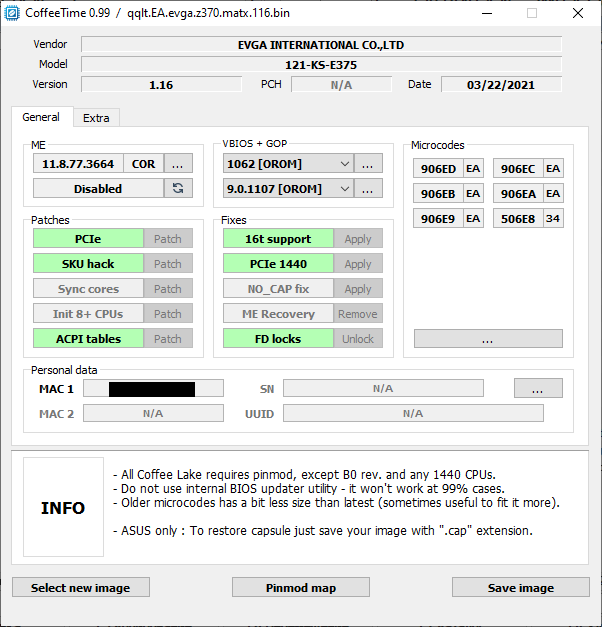Click the ME Disabled status field
Image resolution: width=602 pixels, height=627 pixels.
(98, 188)
